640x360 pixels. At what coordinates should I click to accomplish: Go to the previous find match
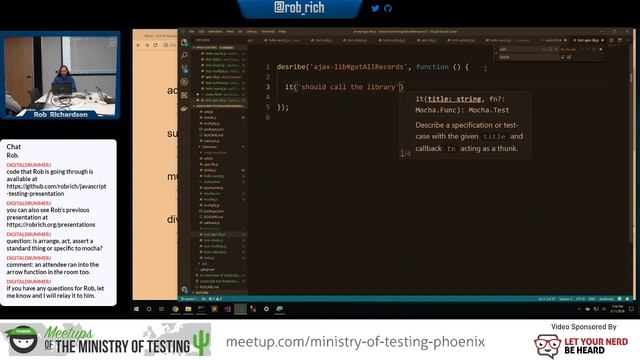pos(582,49)
